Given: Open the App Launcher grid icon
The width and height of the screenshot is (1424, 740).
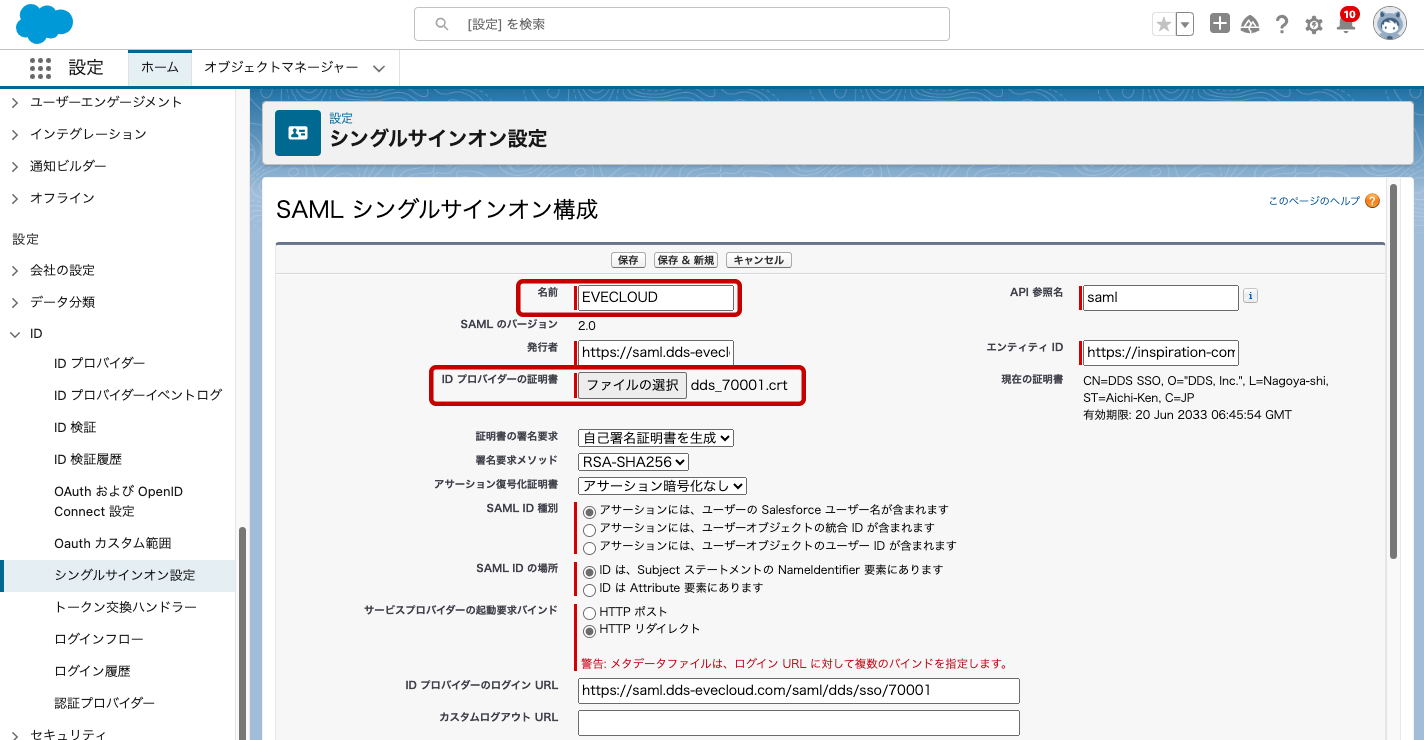Looking at the screenshot, I should [x=40, y=68].
